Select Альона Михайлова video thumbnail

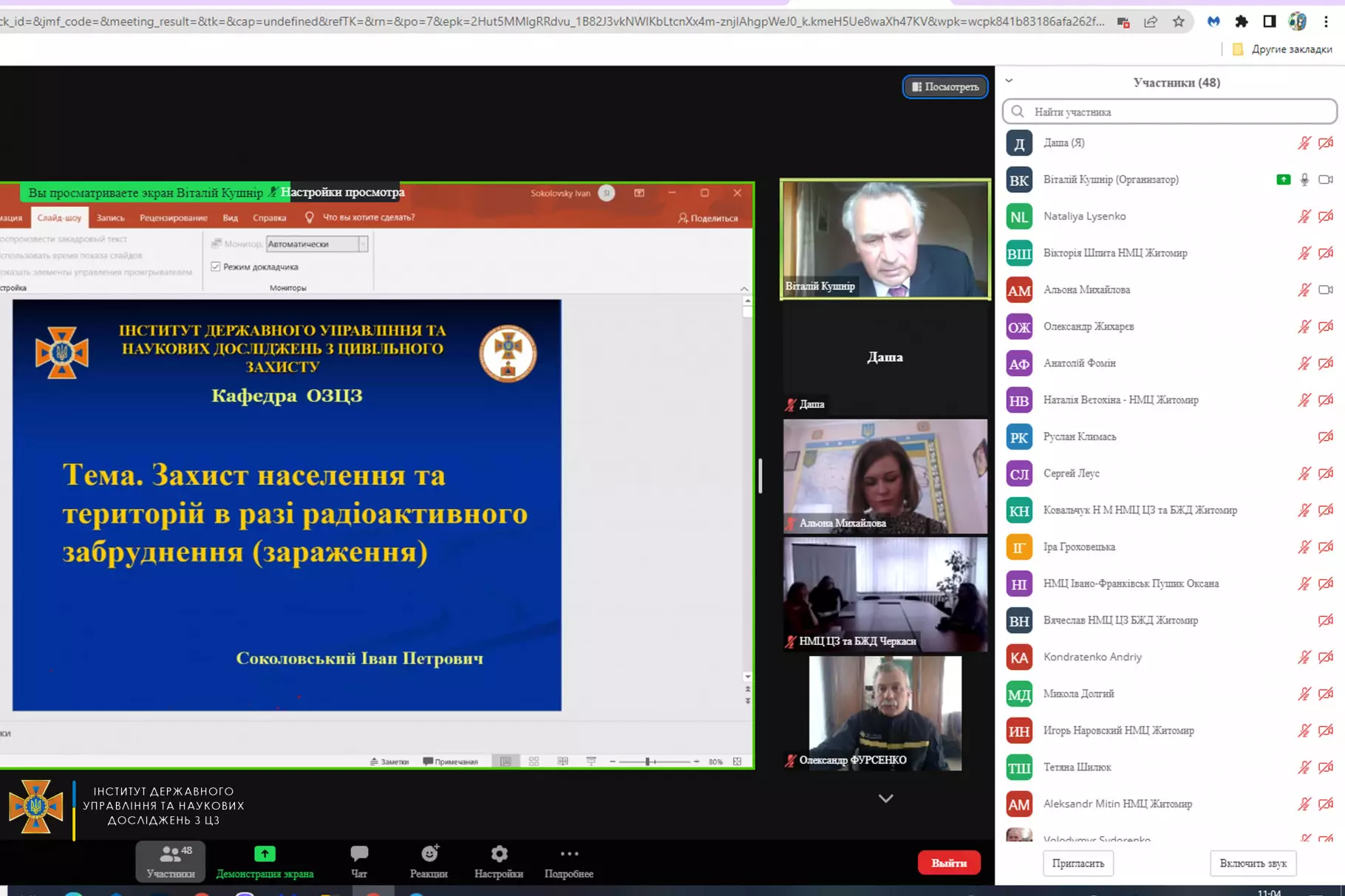(x=885, y=476)
